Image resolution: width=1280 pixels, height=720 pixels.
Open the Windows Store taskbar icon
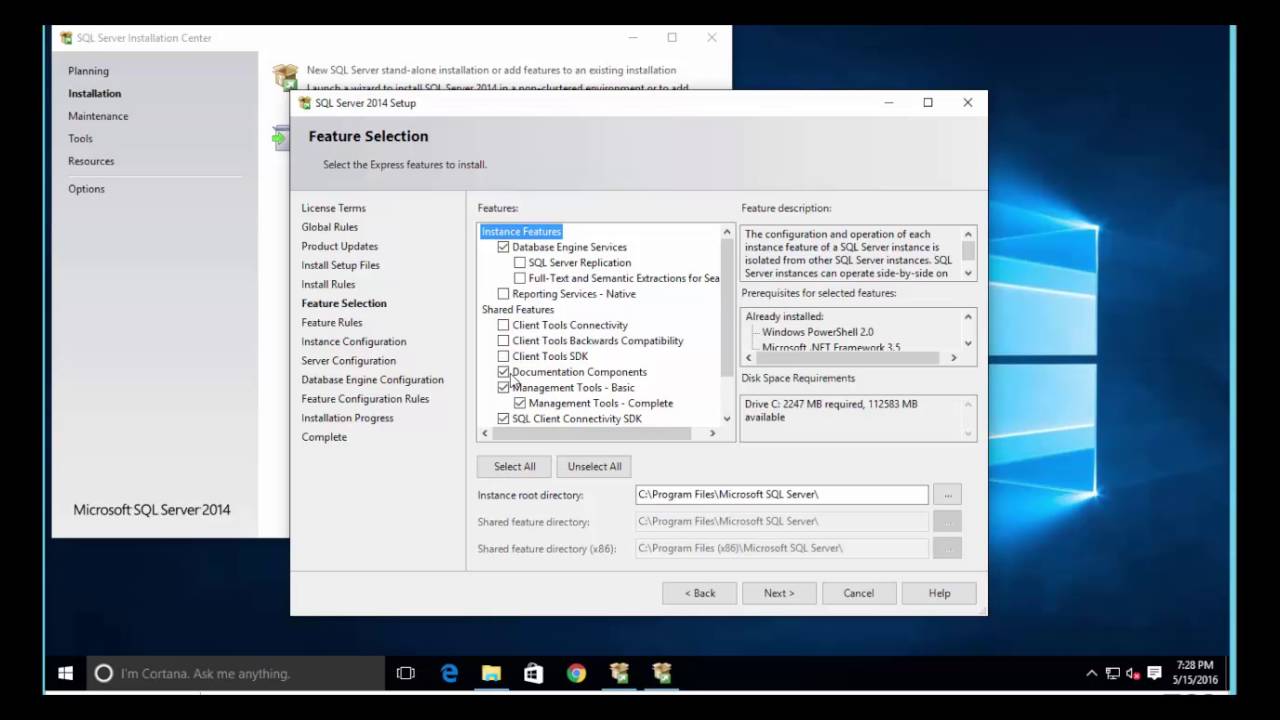tap(534, 673)
